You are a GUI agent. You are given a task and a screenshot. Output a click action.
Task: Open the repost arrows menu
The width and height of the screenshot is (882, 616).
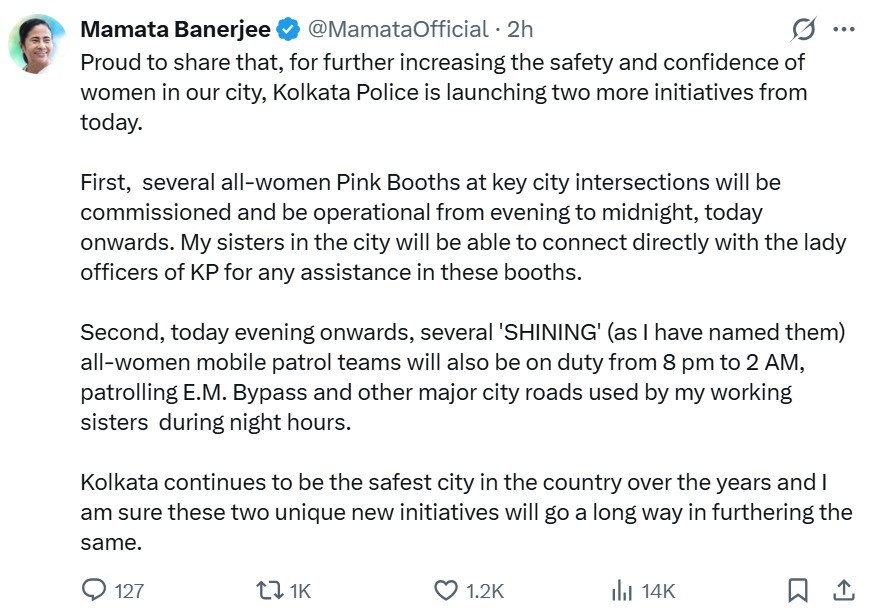(269, 590)
